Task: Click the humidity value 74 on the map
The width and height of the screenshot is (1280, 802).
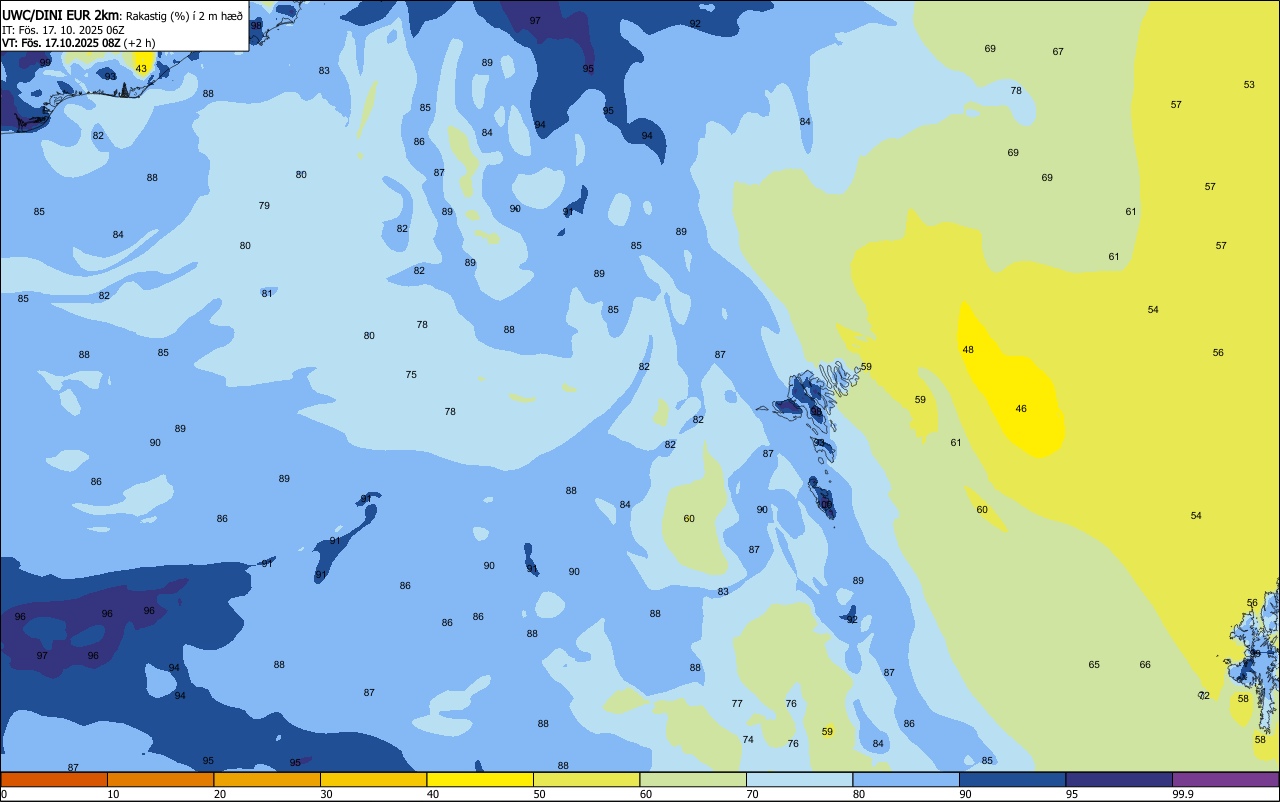Action: tap(748, 740)
